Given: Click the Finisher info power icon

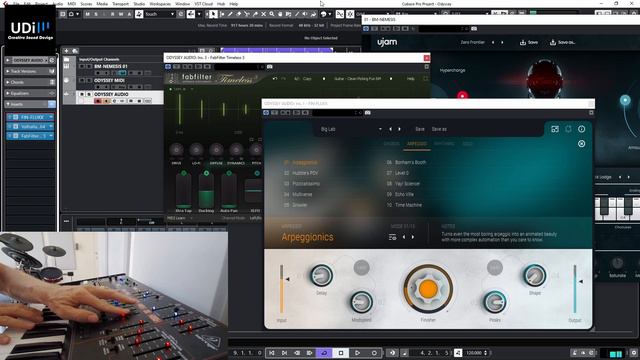Looking at the screenshot, I should click(x=581, y=129).
